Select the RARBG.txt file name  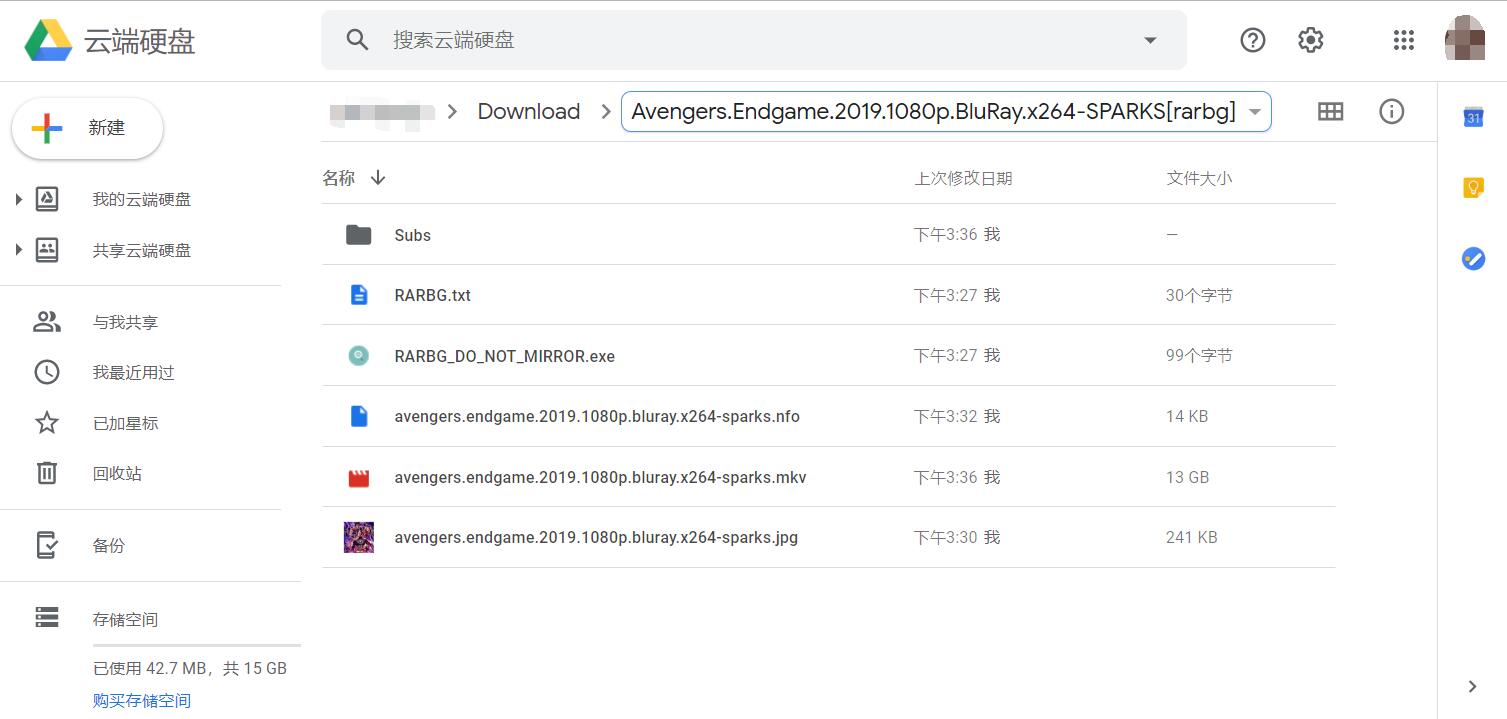[x=433, y=295]
